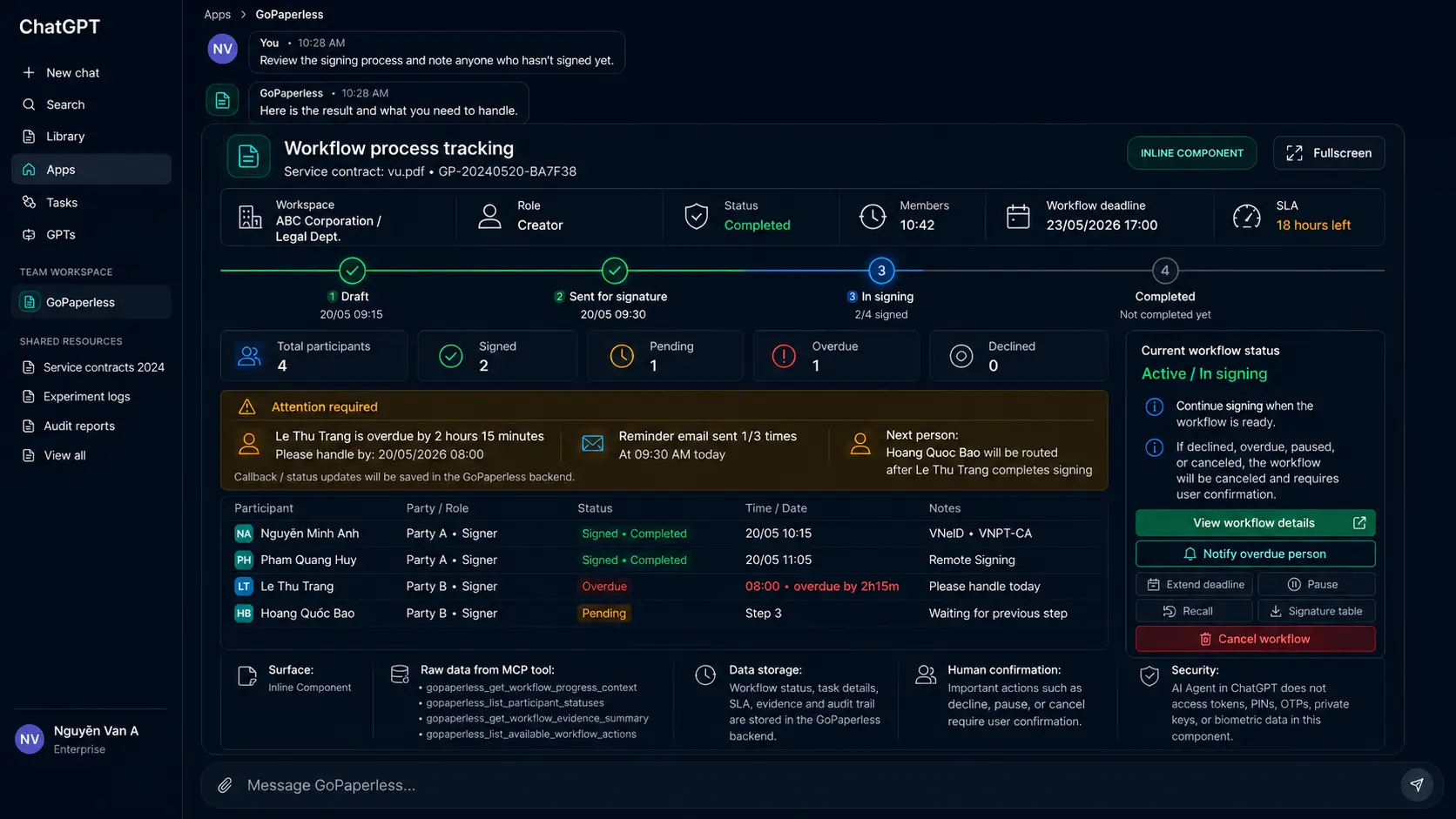
Task: Click the red Cancel workflow button
Action: point(1255,639)
